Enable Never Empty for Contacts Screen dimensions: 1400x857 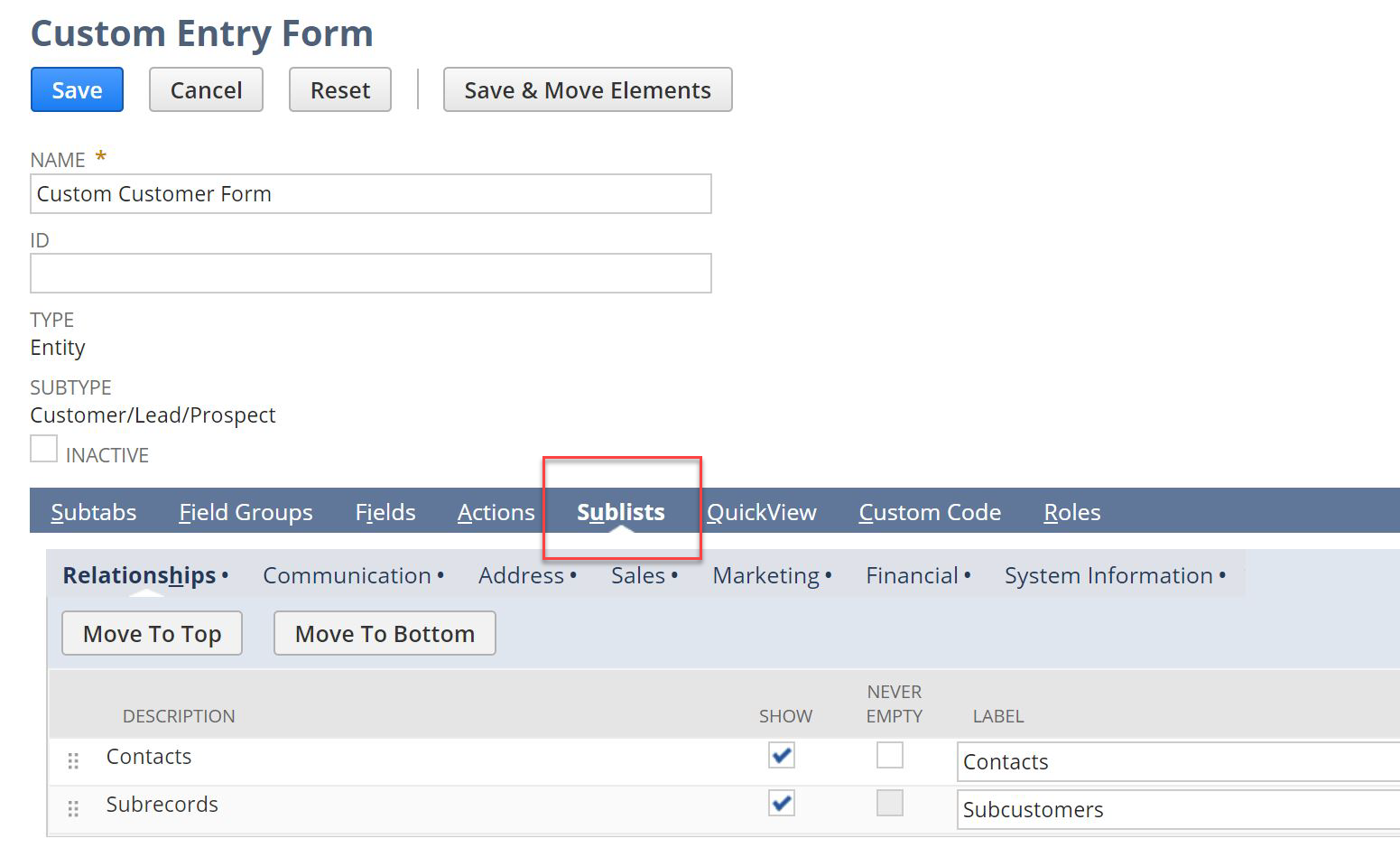tap(890, 755)
